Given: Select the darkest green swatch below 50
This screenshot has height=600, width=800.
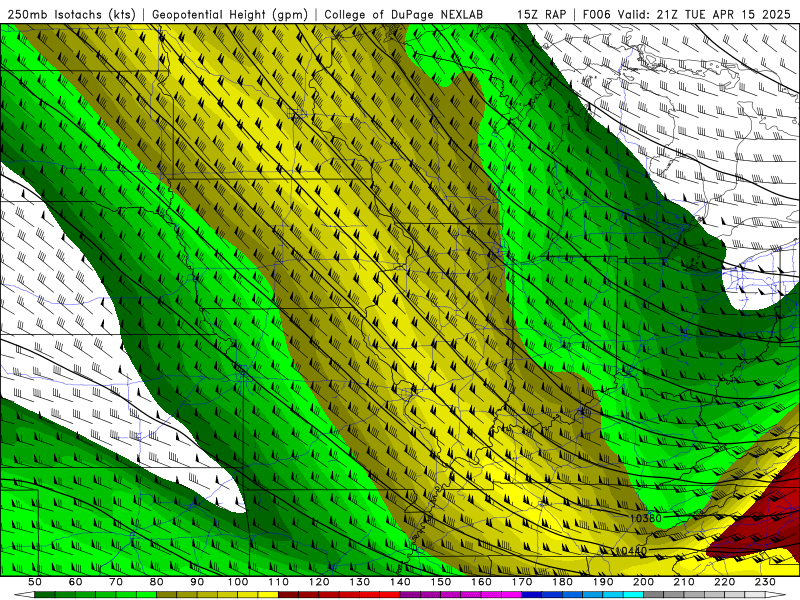Looking at the screenshot, I should [45, 595].
